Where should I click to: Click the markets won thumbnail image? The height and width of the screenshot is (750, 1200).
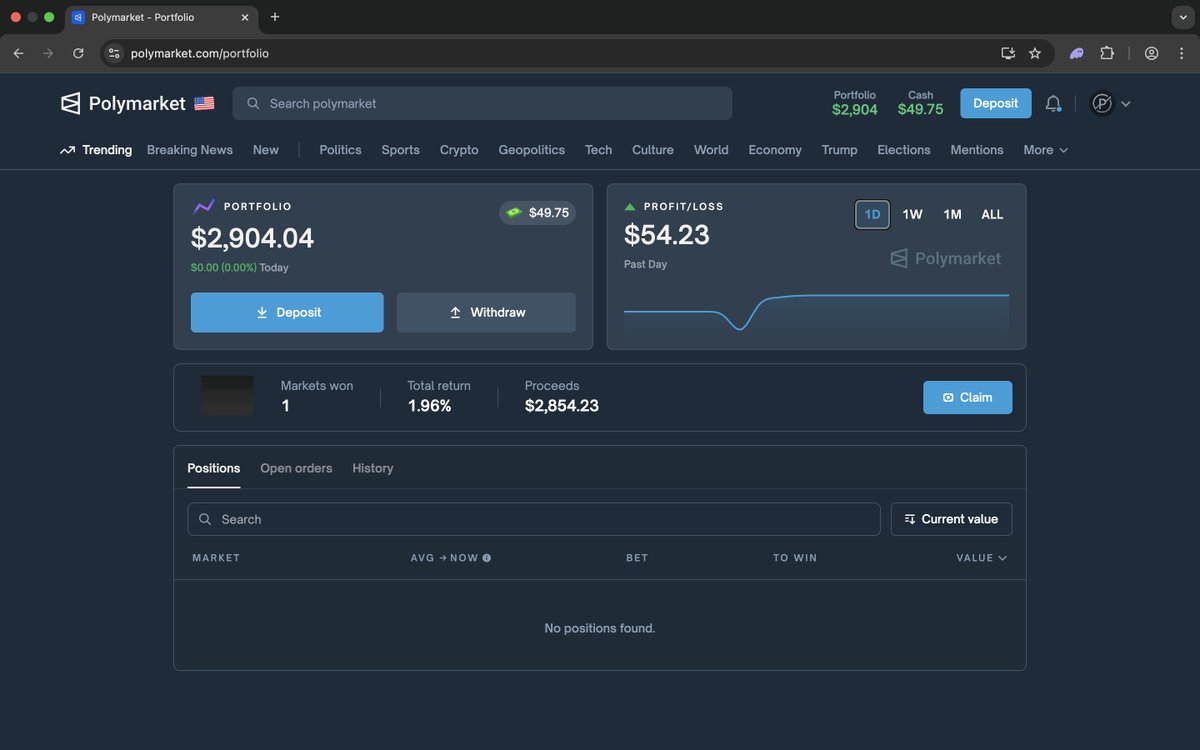tap(228, 395)
